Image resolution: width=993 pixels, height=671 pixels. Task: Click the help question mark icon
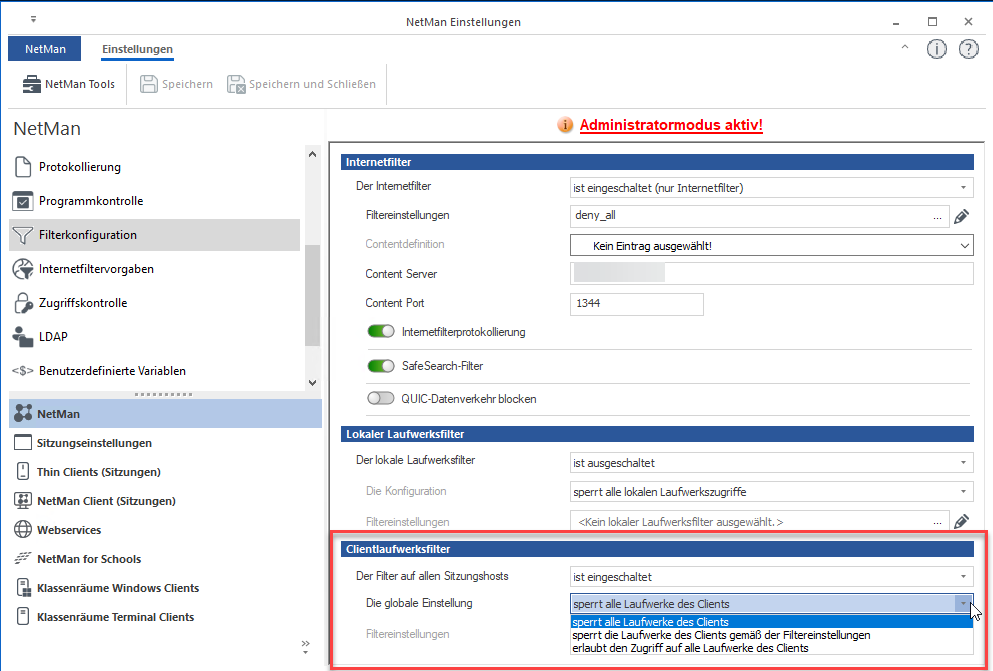point(968,49)
